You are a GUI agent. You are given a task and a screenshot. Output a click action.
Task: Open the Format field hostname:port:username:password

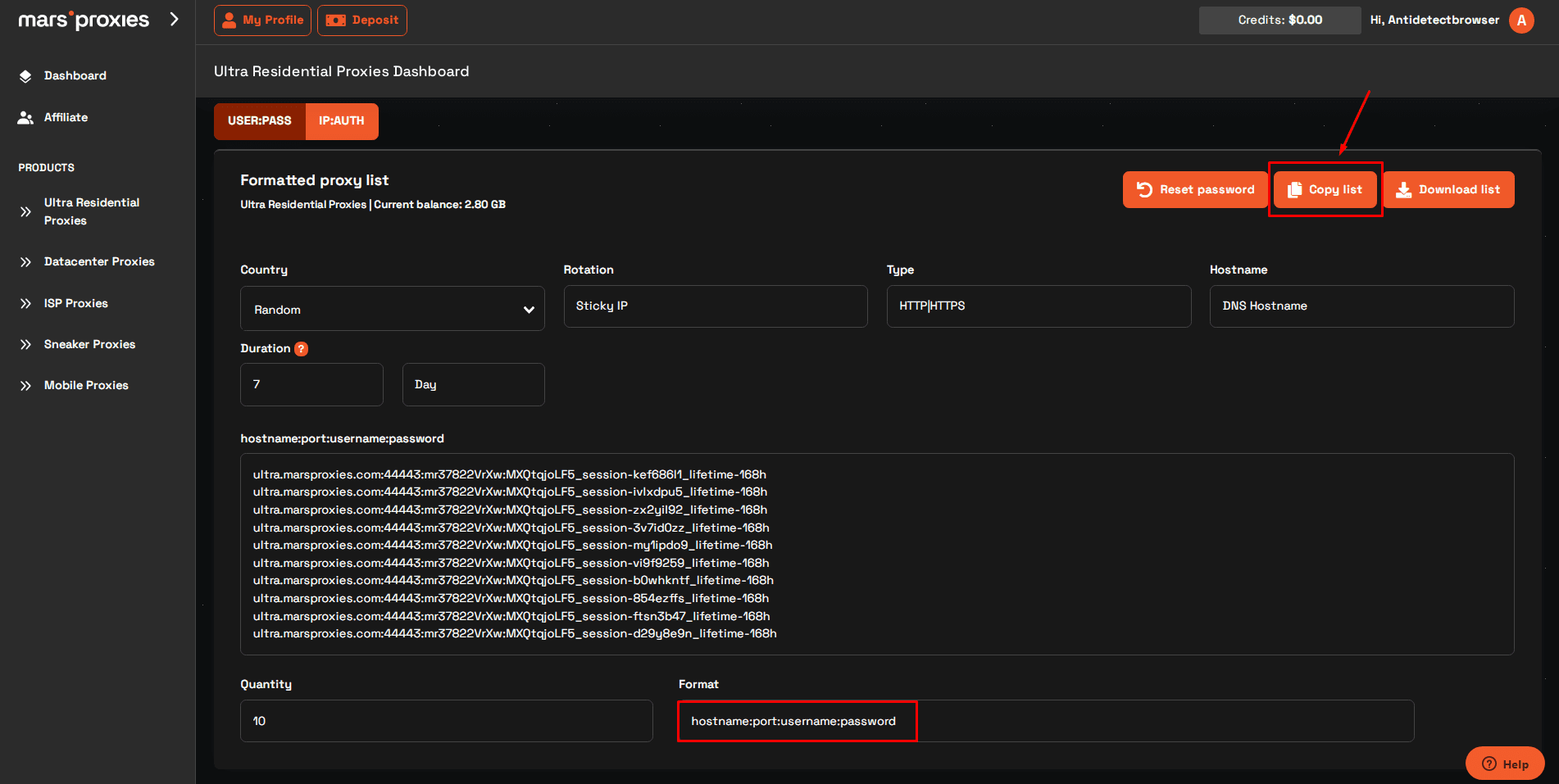pyautogui.click(x=1046, y=721)
